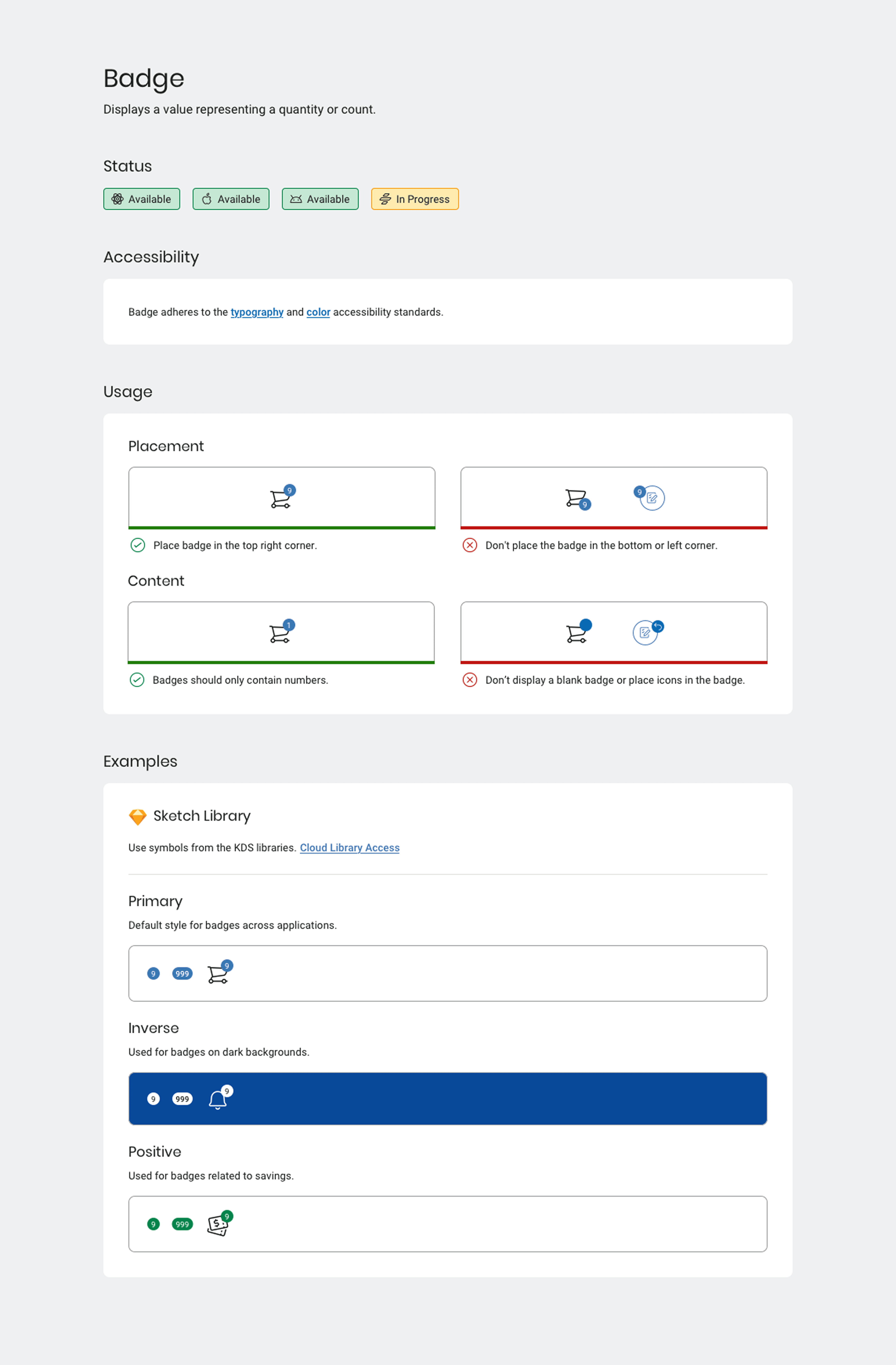The width and height of the screenshot is (896, 1365).
Task: Click the In Progress status chip
Action: coord(415,199)
